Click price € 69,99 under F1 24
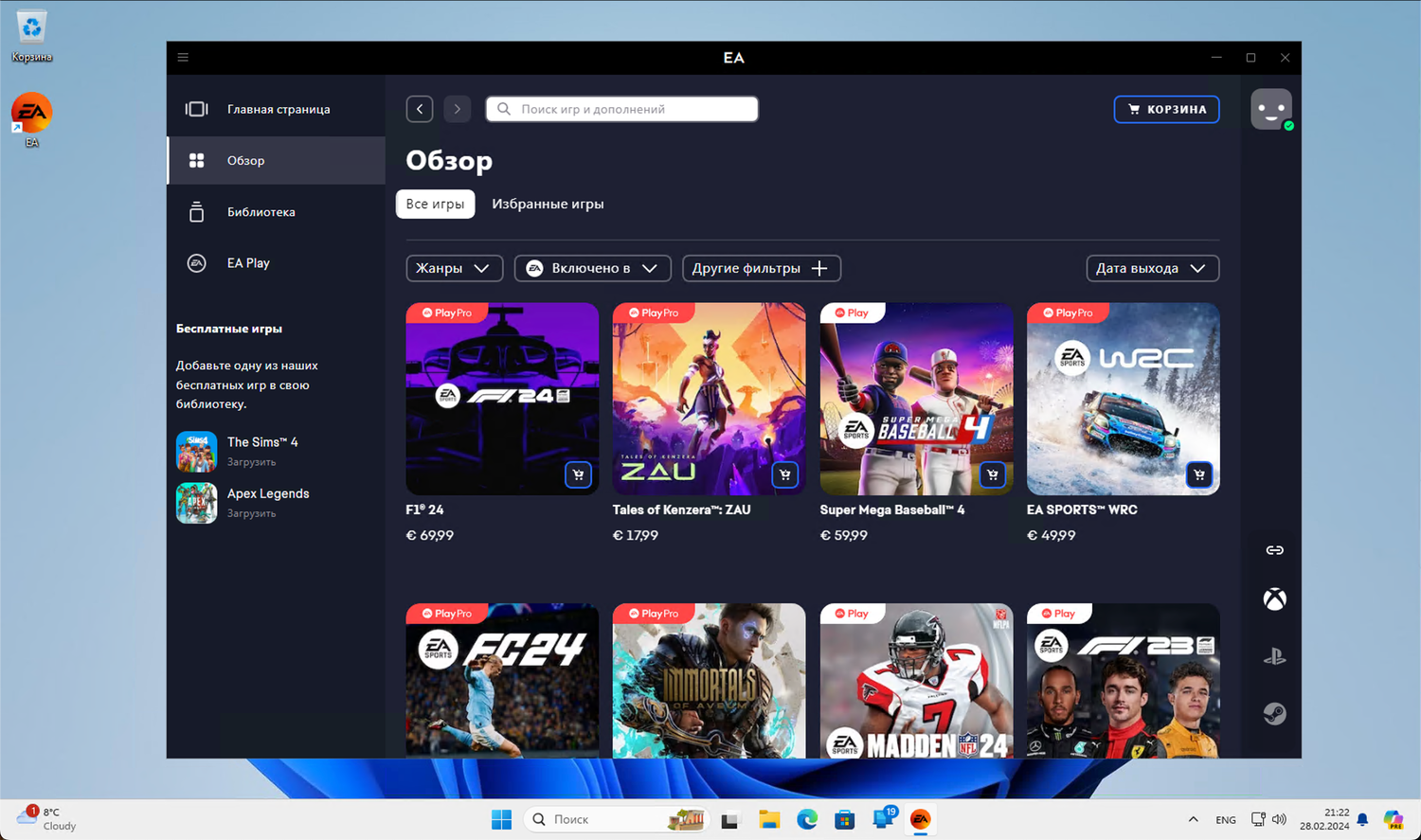The width and height of the screenshot is (1421, 840). [430, 535]
